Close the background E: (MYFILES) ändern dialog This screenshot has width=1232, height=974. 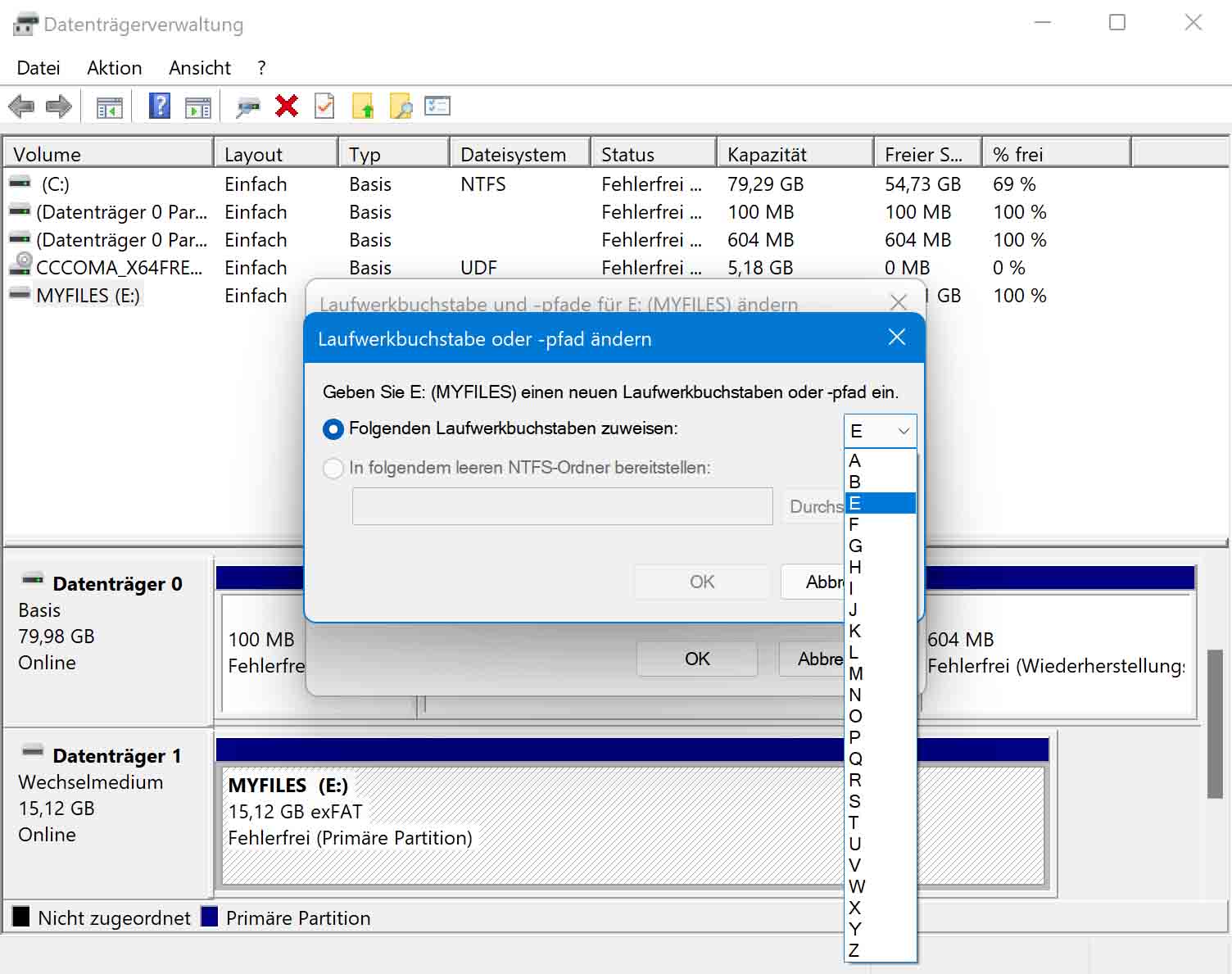[899, 301]
